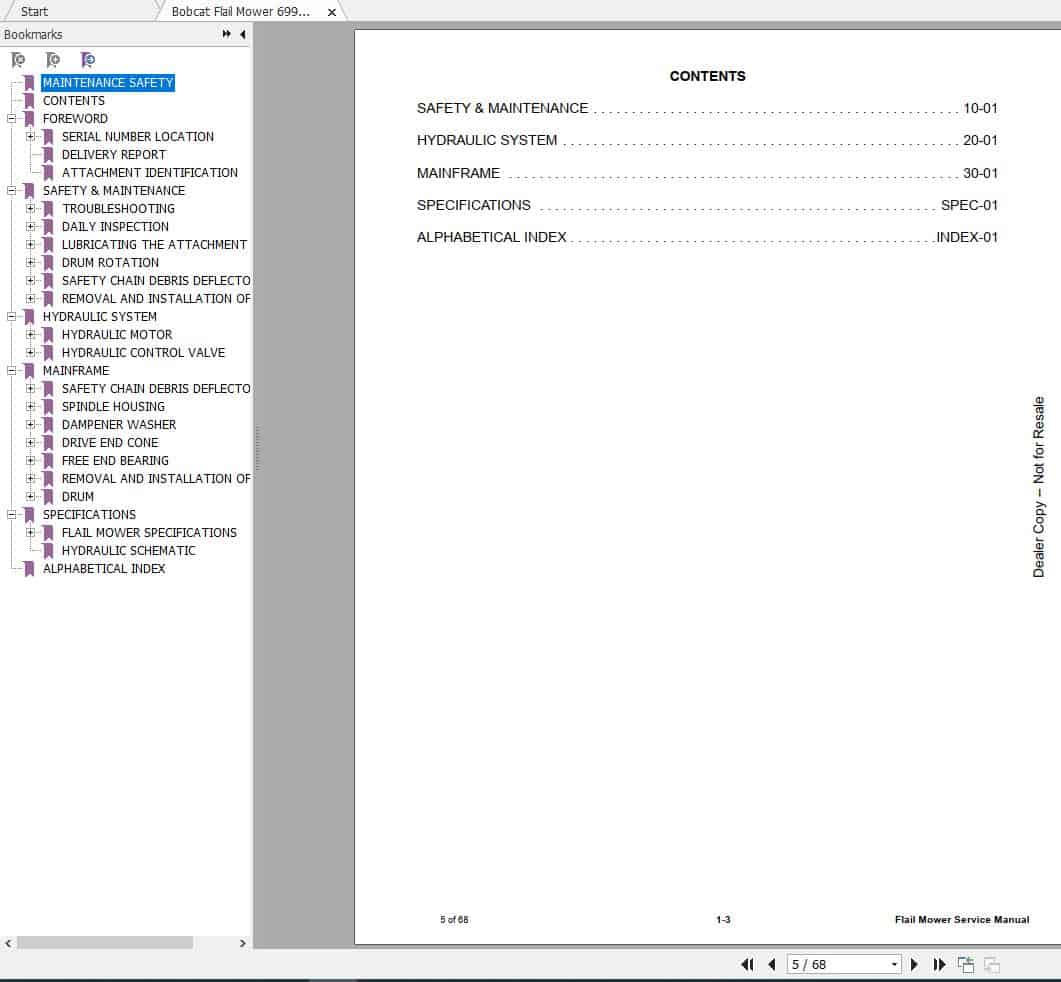Screen dimensions: 1061x982
Task: Click the panel splitter grip handle
Action: tap(257, 448)
